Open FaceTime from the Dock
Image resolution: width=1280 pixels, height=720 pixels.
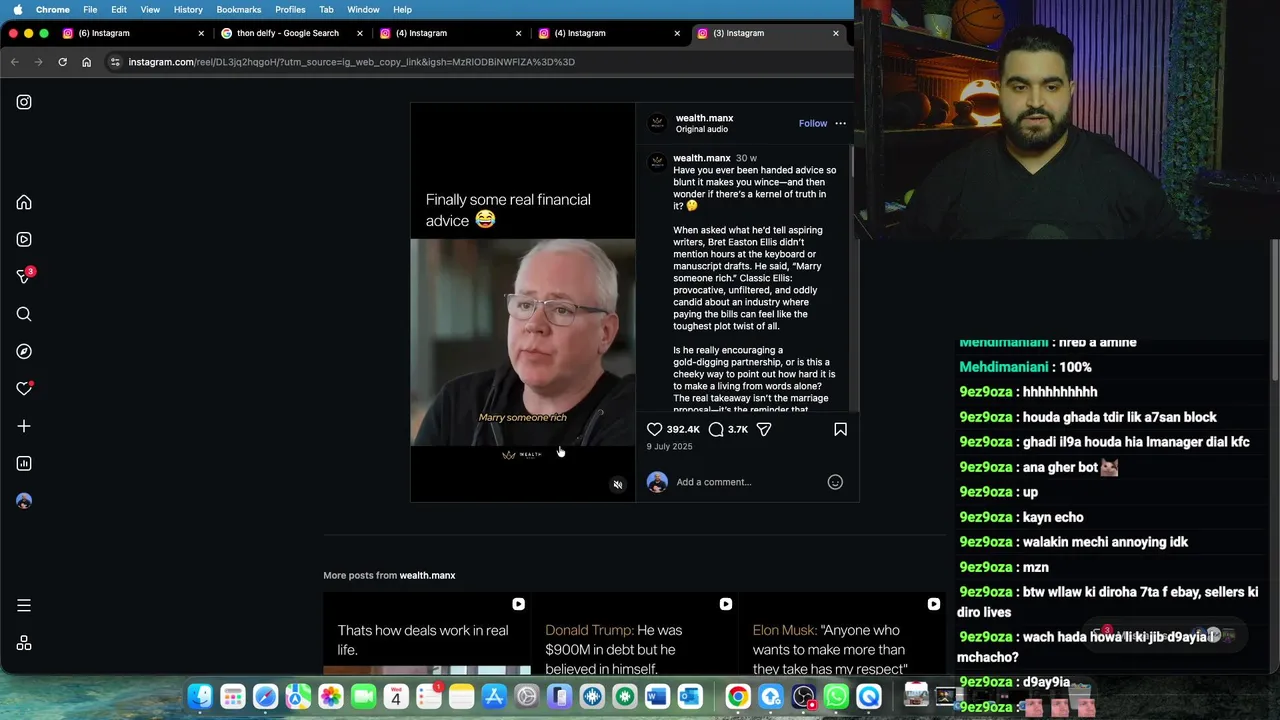[363, 697]
